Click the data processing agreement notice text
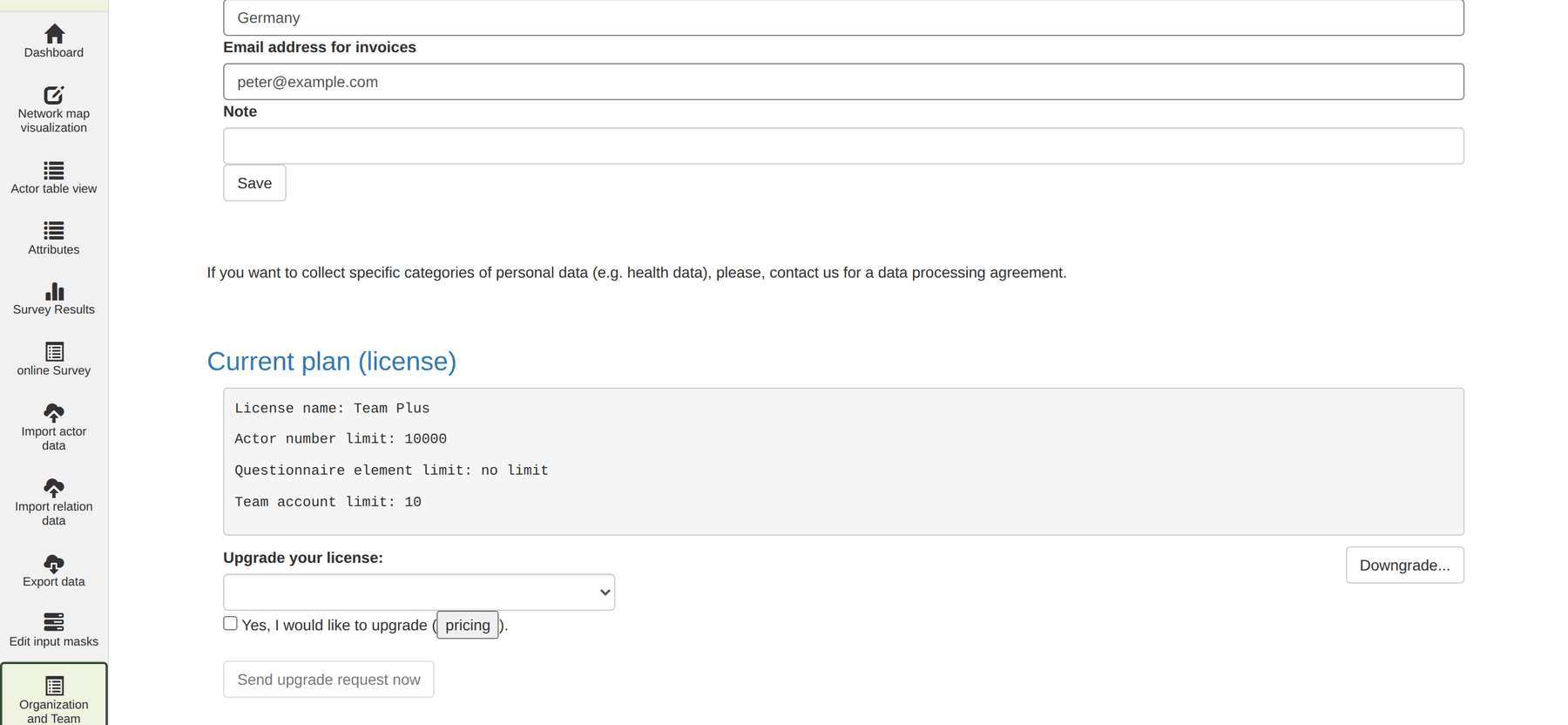The image size is (1568, 725). coord(637,273)
